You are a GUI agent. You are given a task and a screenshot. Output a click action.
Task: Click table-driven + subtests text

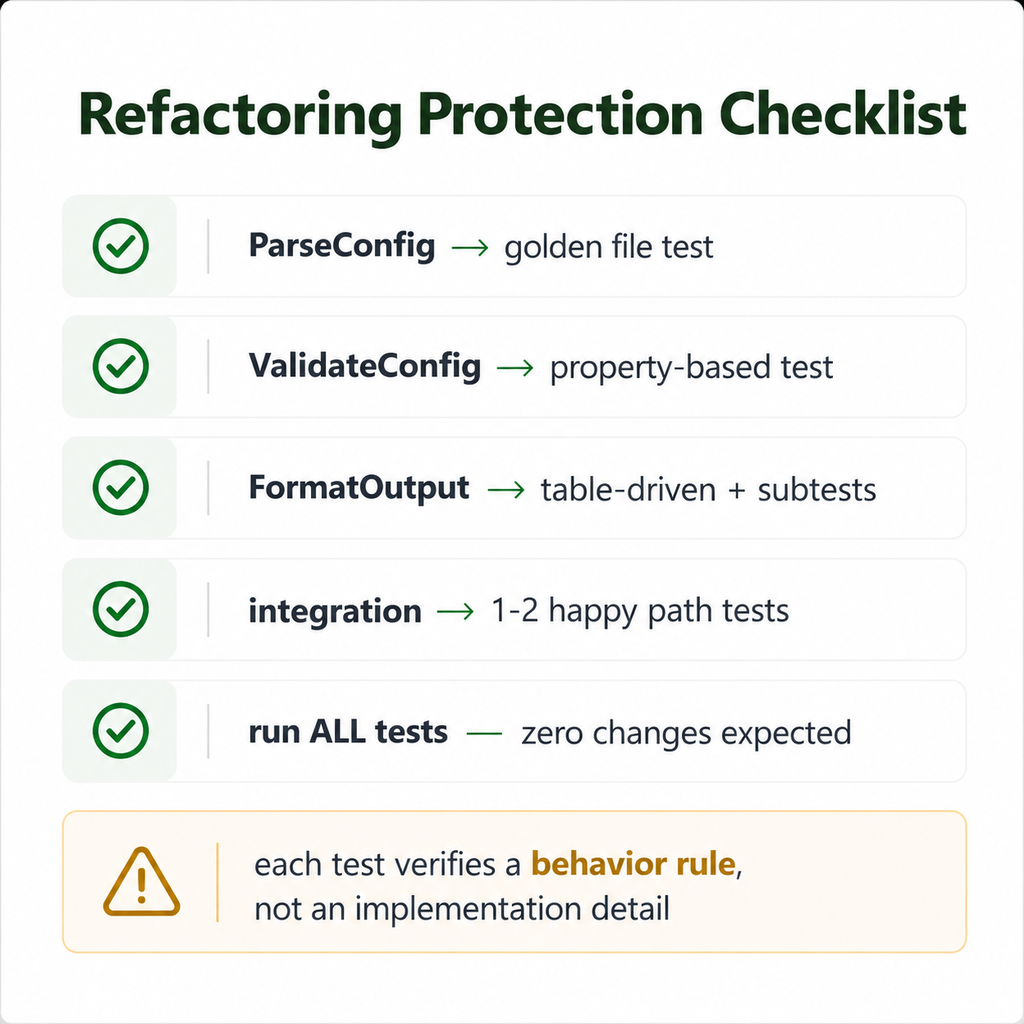tap(709, 490)
